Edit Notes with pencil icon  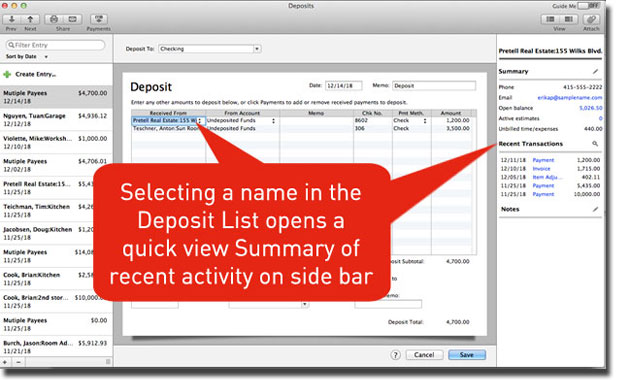coord(595,209)
